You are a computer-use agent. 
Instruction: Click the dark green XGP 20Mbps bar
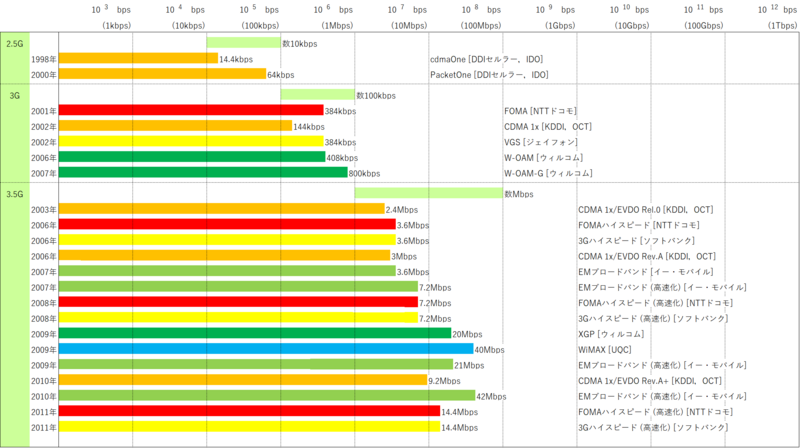[255, 334]
